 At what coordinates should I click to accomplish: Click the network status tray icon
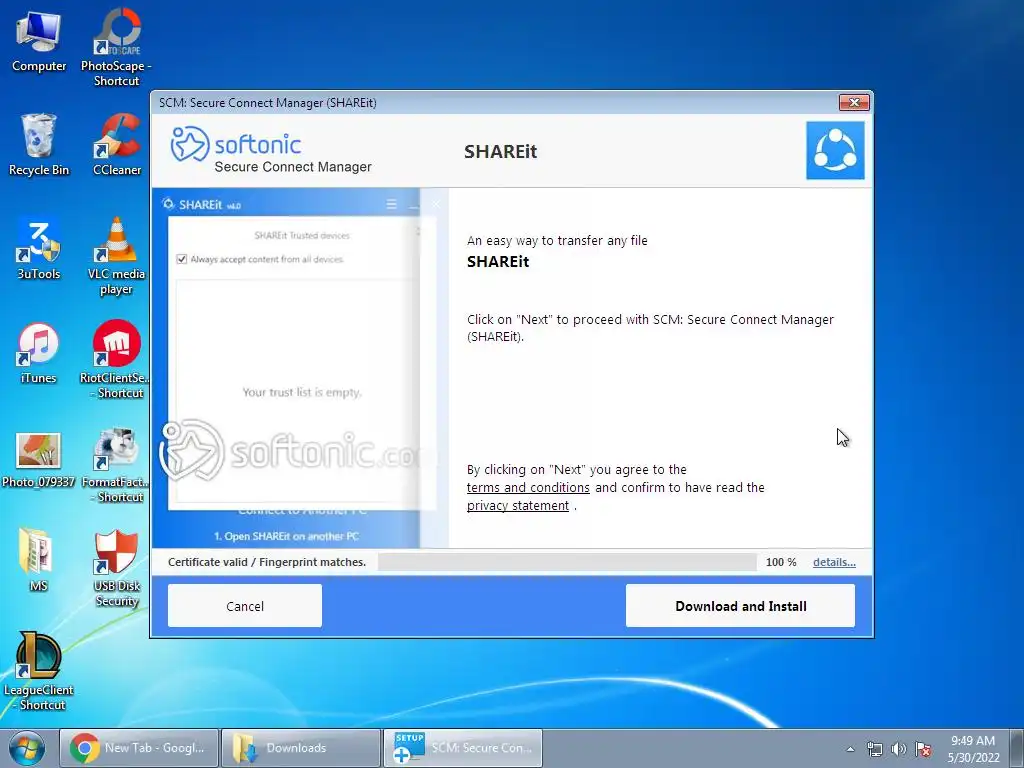(874, 749)
